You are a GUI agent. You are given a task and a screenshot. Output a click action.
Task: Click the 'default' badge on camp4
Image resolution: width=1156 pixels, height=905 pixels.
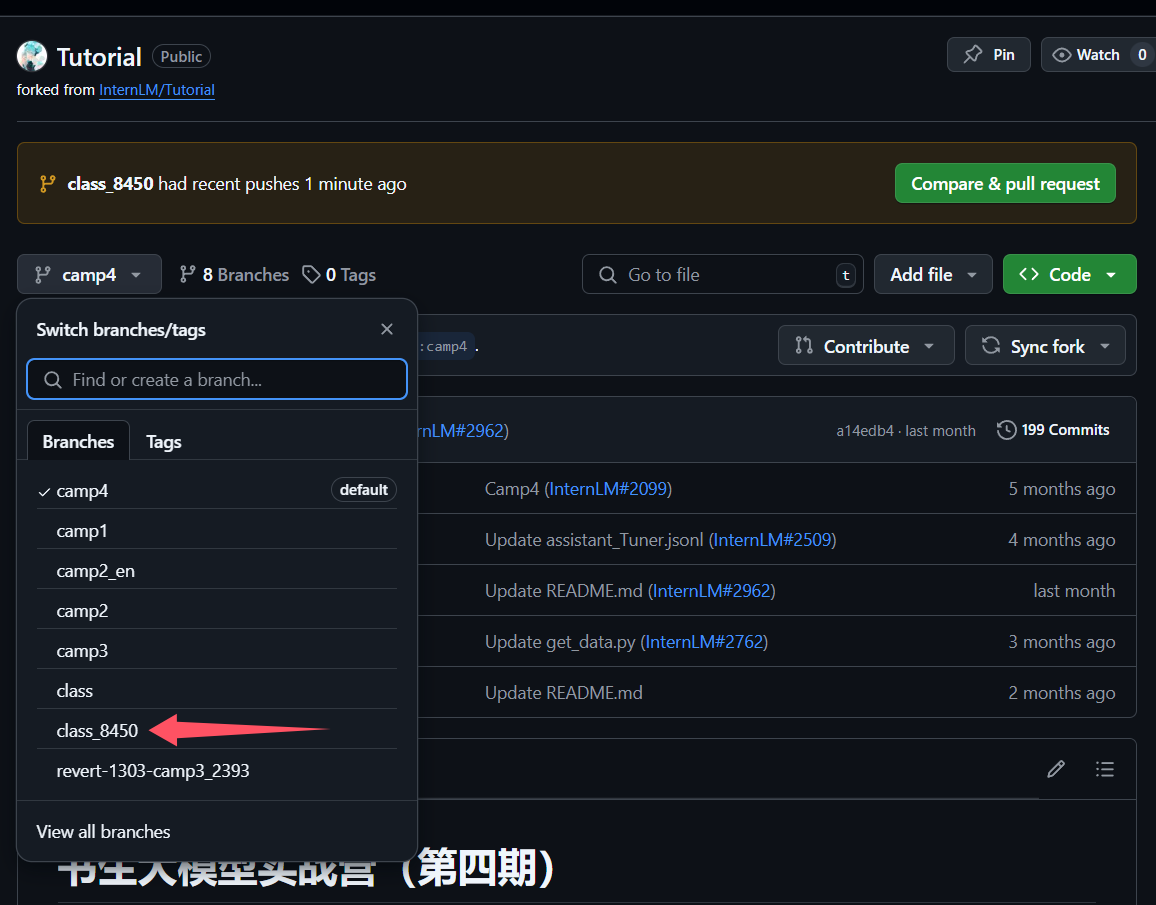coord(363,489)
